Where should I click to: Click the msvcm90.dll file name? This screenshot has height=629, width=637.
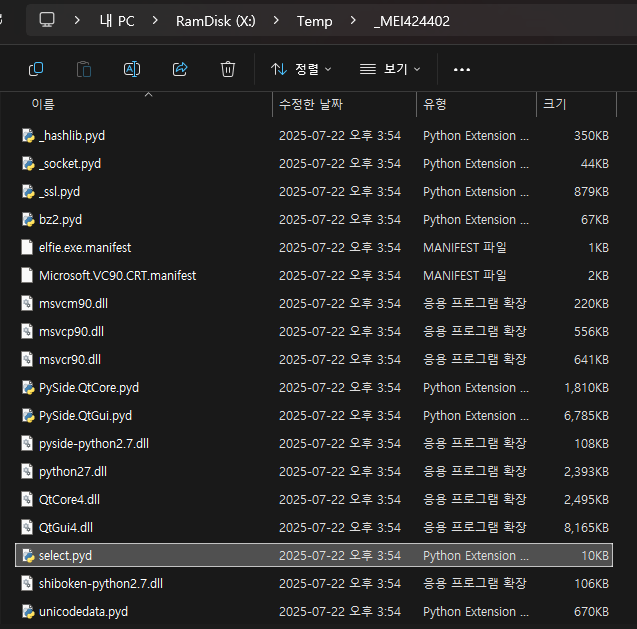click(x=73, y=304)
